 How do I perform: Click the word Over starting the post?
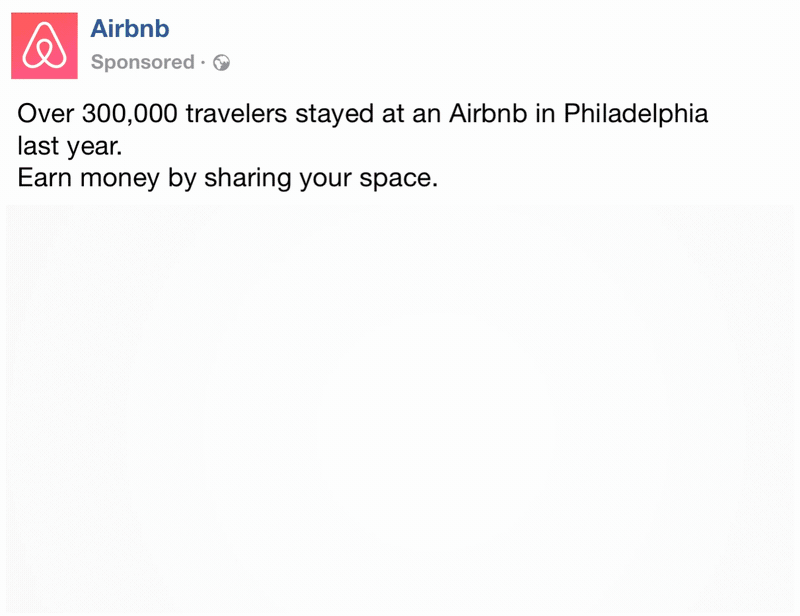click(46, 114)
